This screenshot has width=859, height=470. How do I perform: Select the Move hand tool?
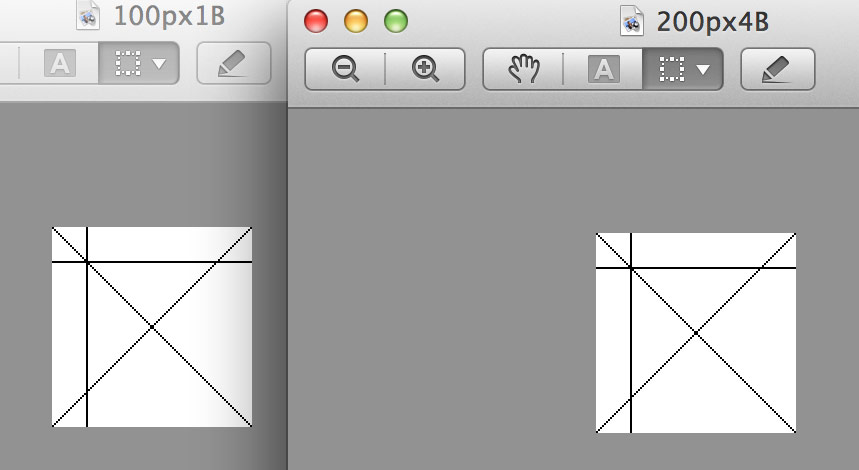tap(523, 69)
